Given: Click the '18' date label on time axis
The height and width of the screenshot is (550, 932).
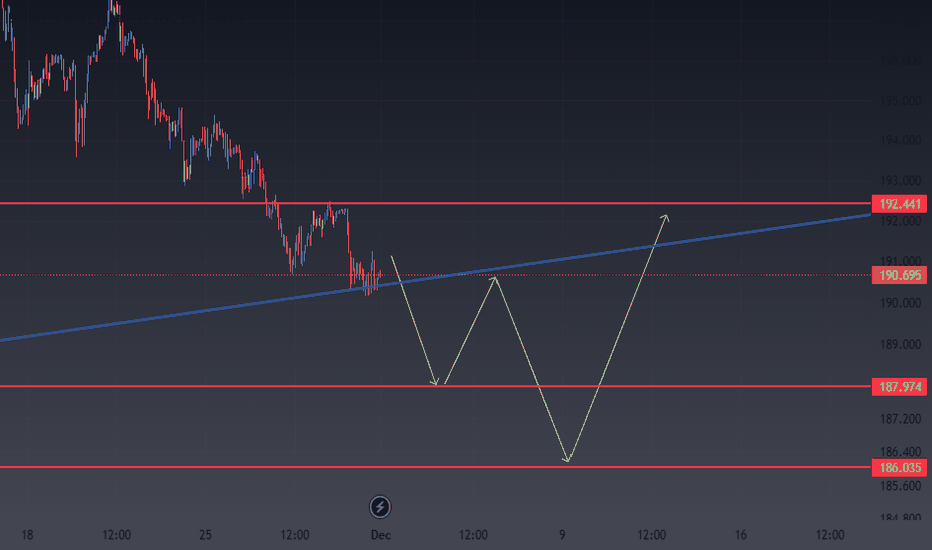Looking at the screenshot, I should (x=27, y=535).
